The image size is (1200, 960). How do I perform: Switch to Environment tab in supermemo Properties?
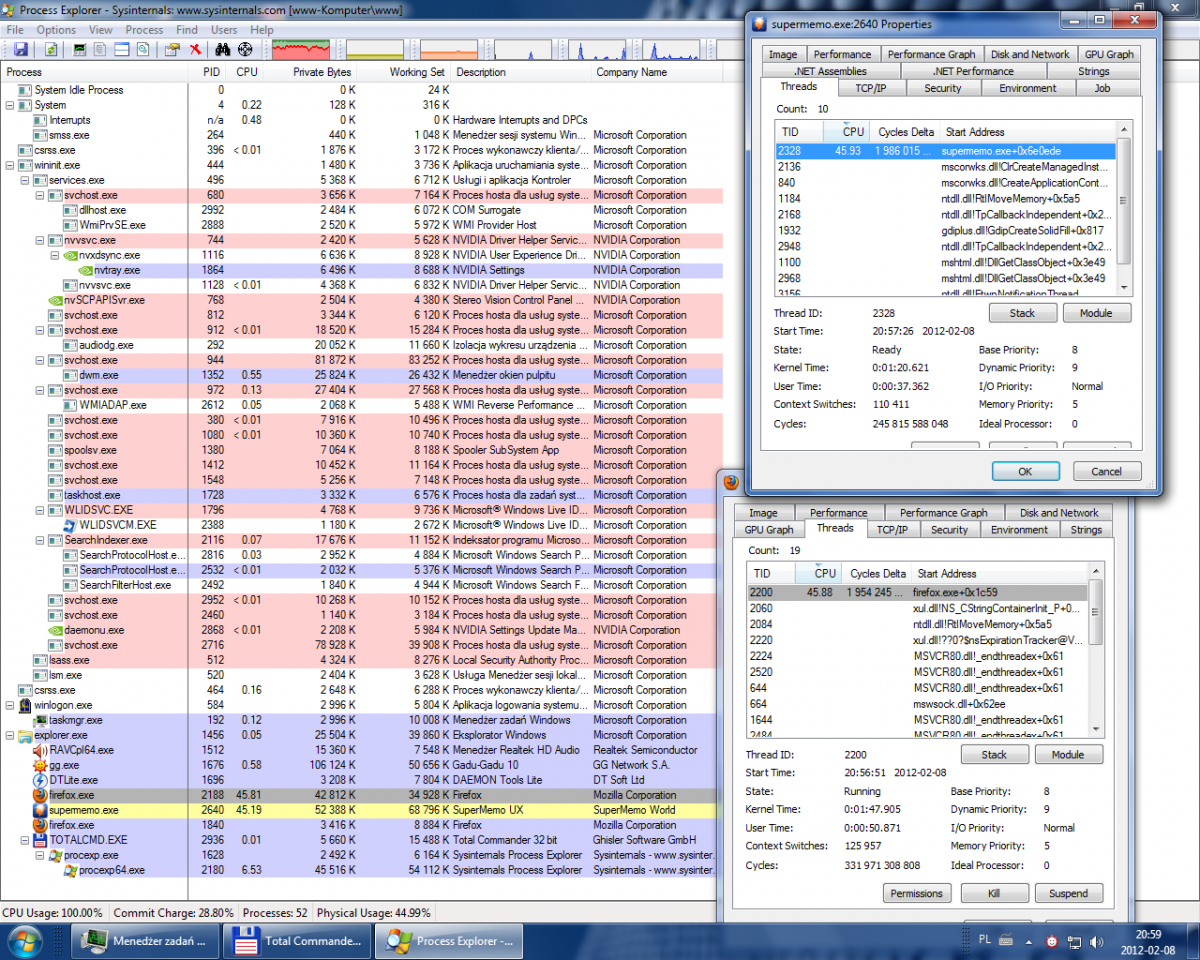tap(1027, 88)
